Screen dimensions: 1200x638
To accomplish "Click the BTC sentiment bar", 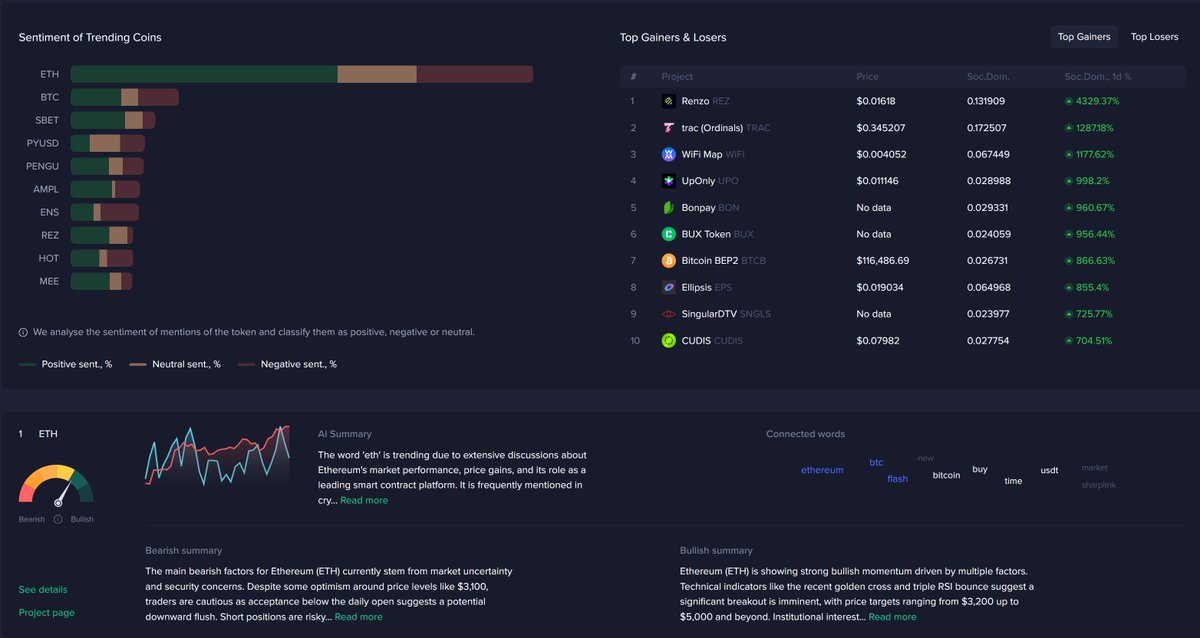I will click(125, 97).
